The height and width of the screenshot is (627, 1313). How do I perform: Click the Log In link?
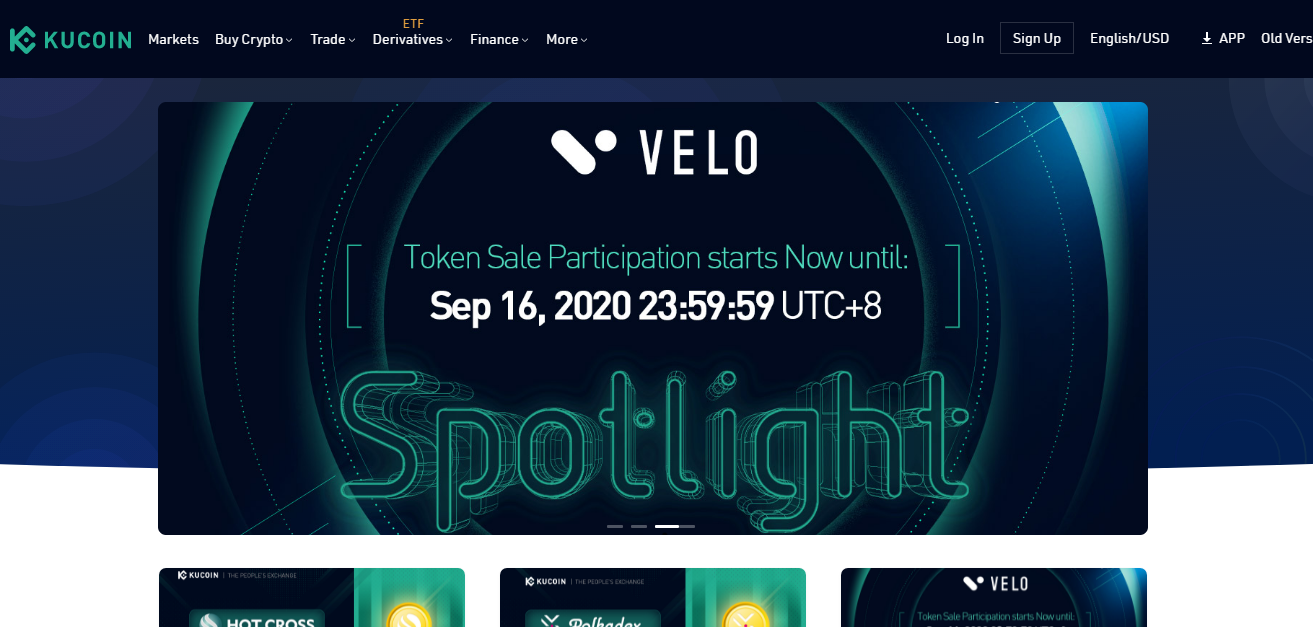point(965,39)
